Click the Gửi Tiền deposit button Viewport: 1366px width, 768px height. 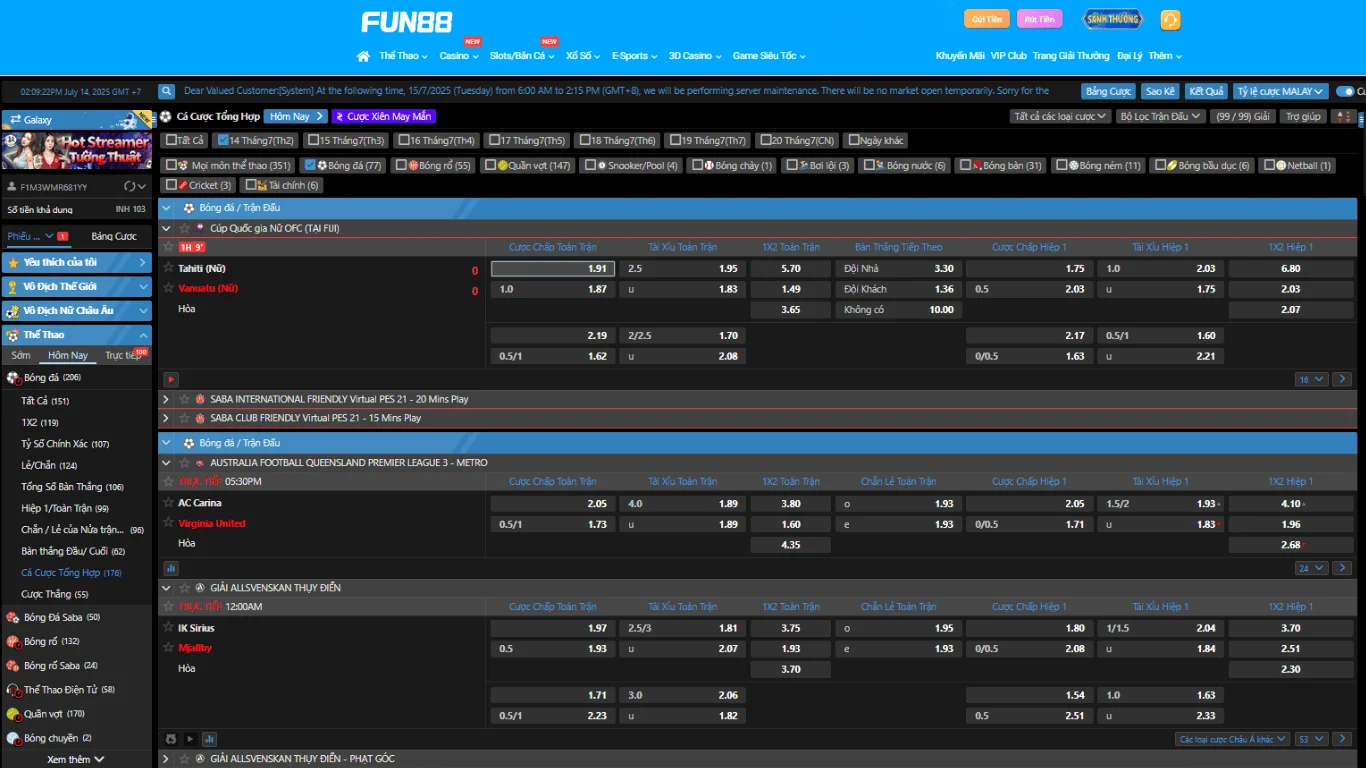coord(986,19)
